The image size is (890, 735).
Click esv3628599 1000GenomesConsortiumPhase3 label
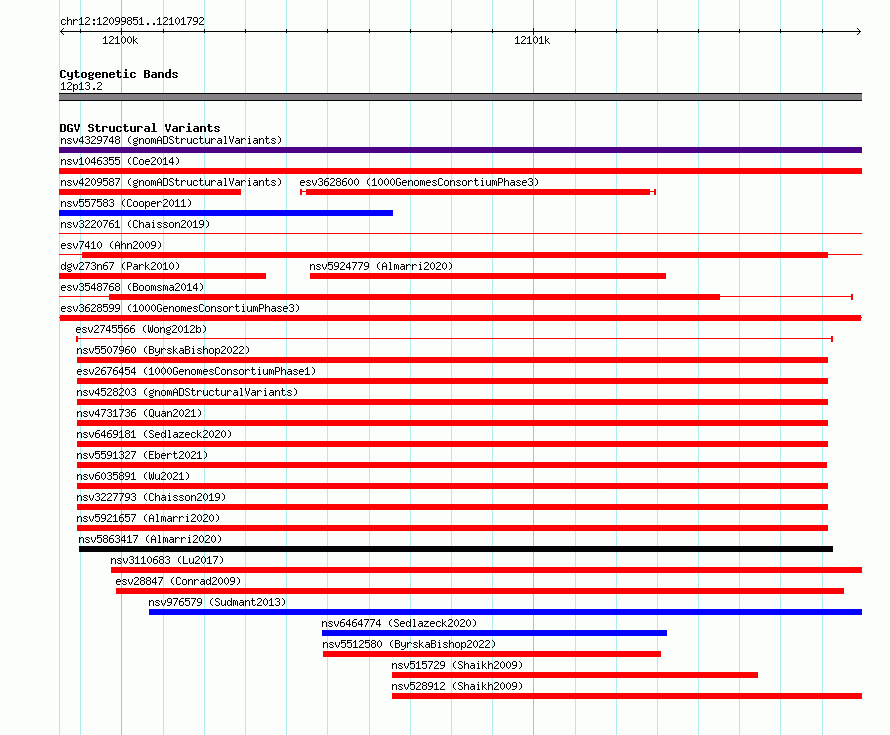(x=180, y=308)
